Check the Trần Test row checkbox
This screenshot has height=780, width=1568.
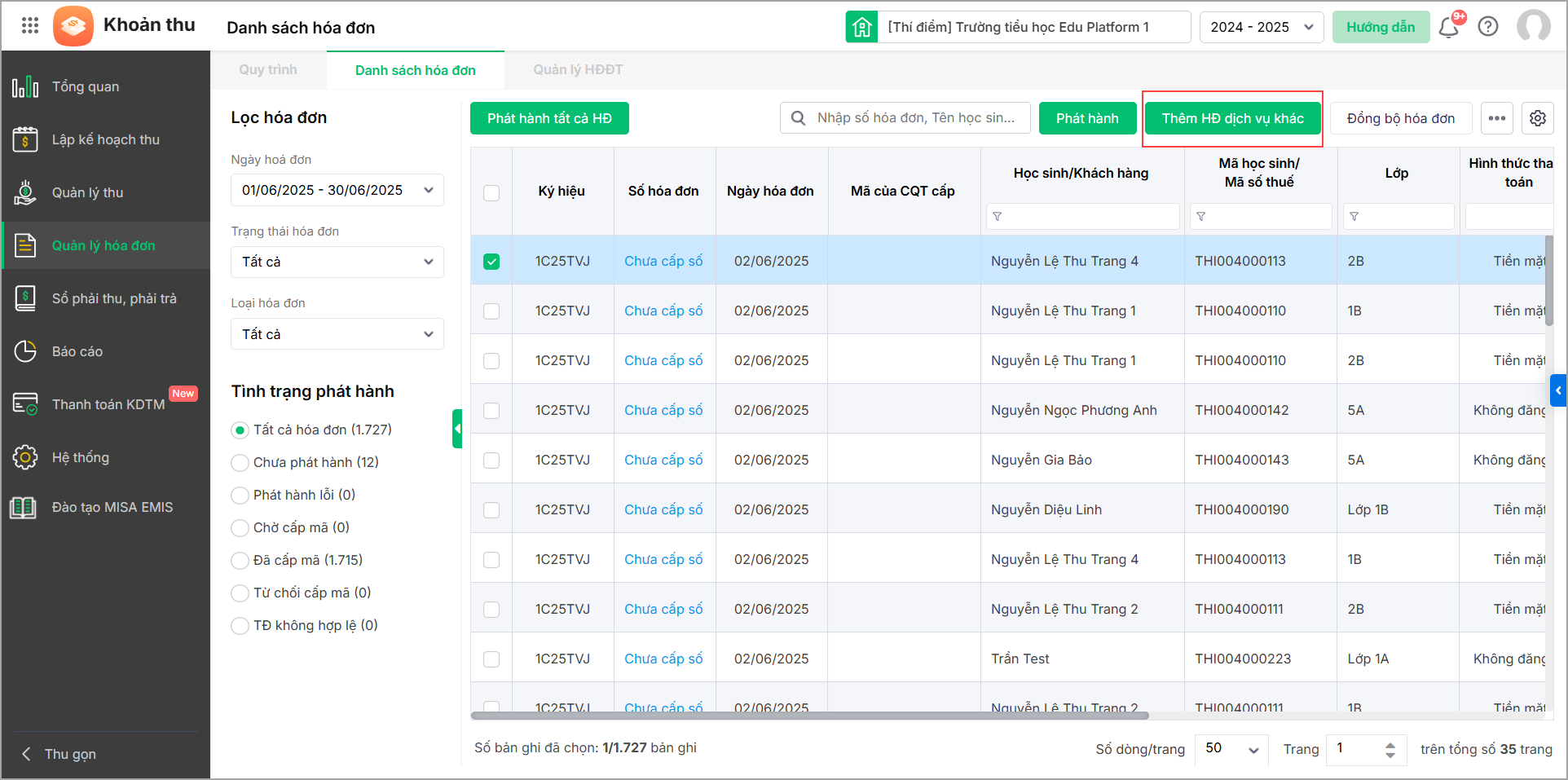point(491,659)
